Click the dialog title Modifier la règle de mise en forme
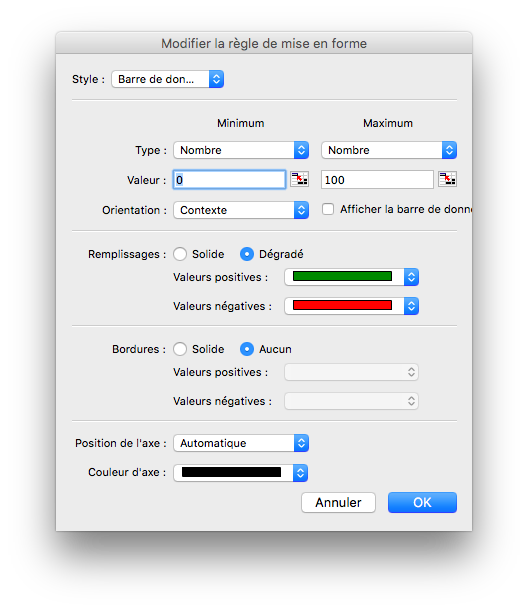 264,43
